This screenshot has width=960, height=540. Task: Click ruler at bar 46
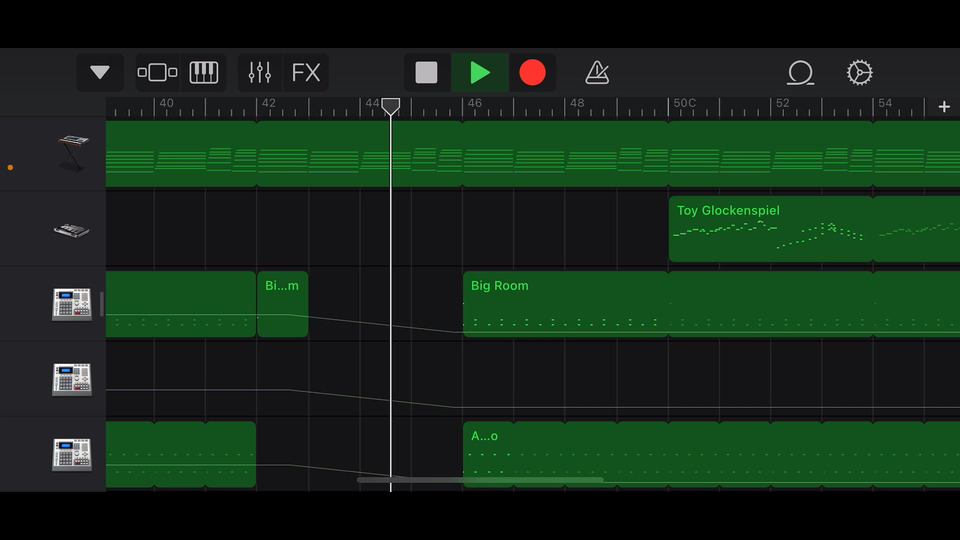(475, 103)
